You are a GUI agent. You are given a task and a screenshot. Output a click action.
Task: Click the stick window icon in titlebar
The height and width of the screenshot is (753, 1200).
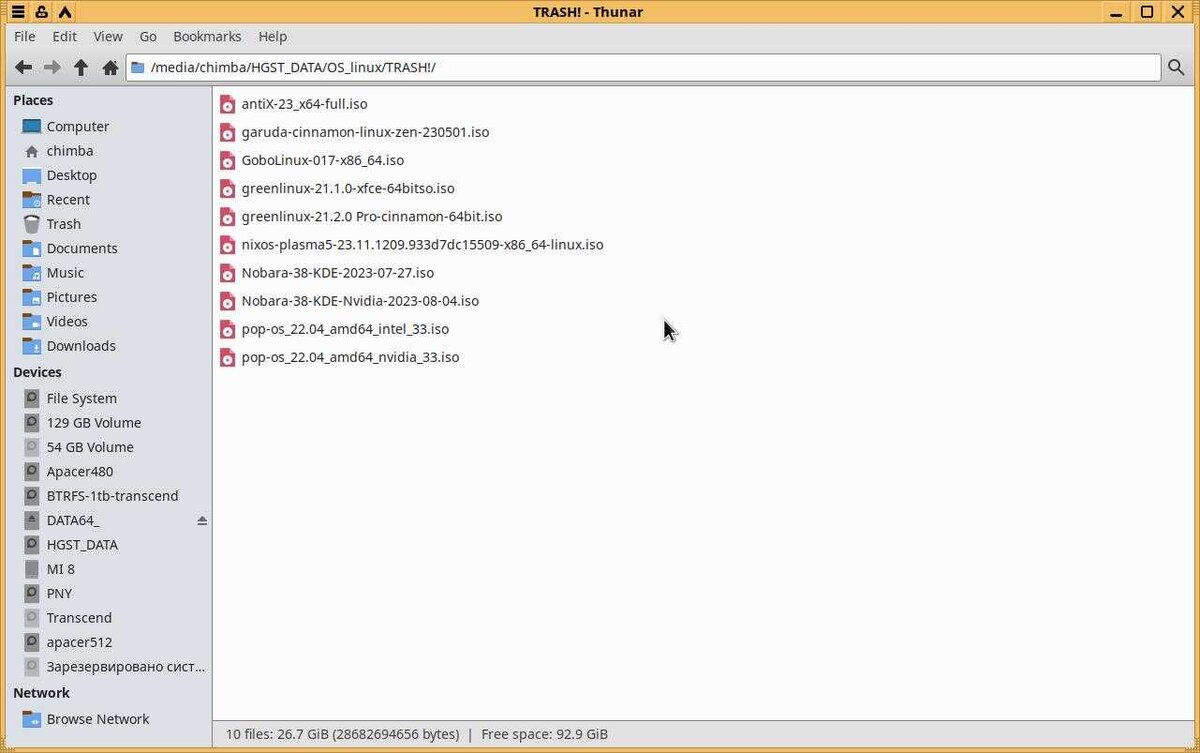pyautogui.click(x=41, y=12)
